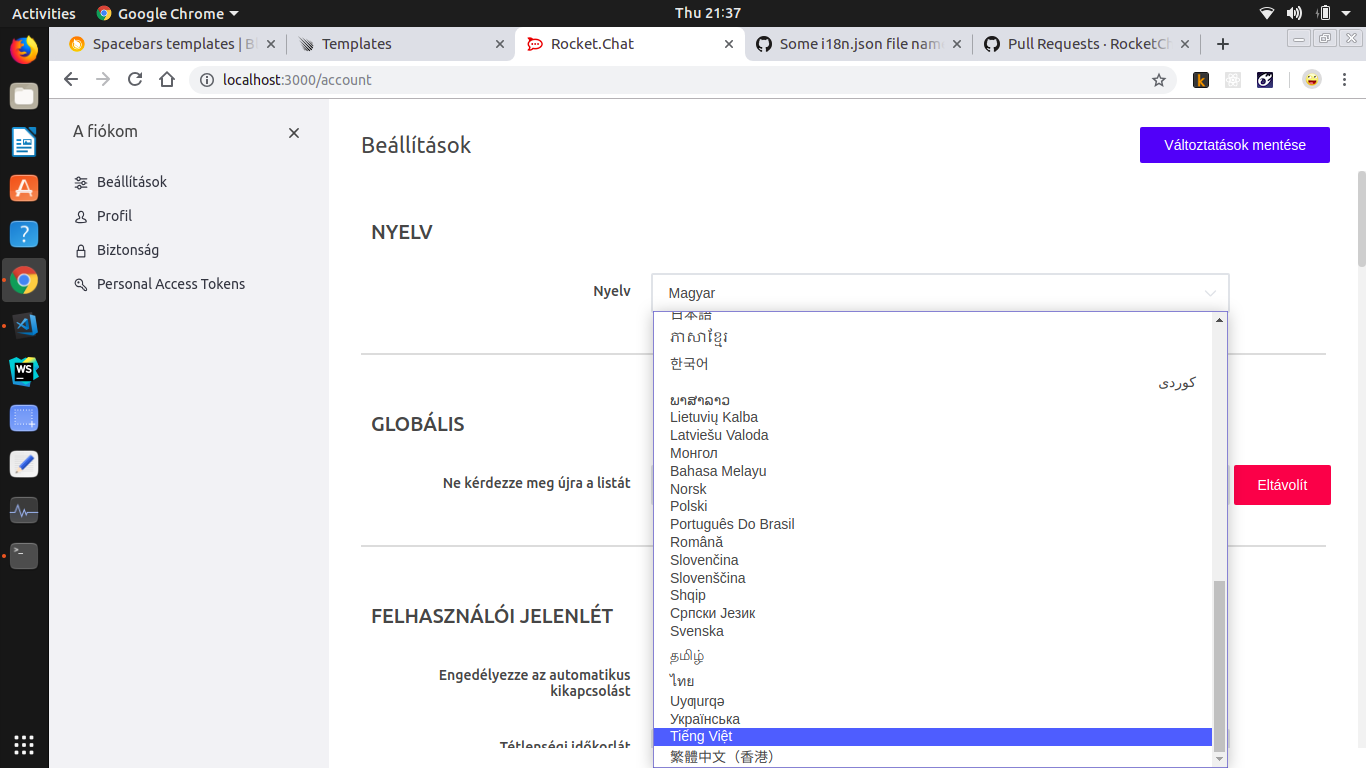Viewport: 1366px width, 768px height.
Task: Click the orange k extension icon
Action: pyautogui.click(x=1200, y=80)
